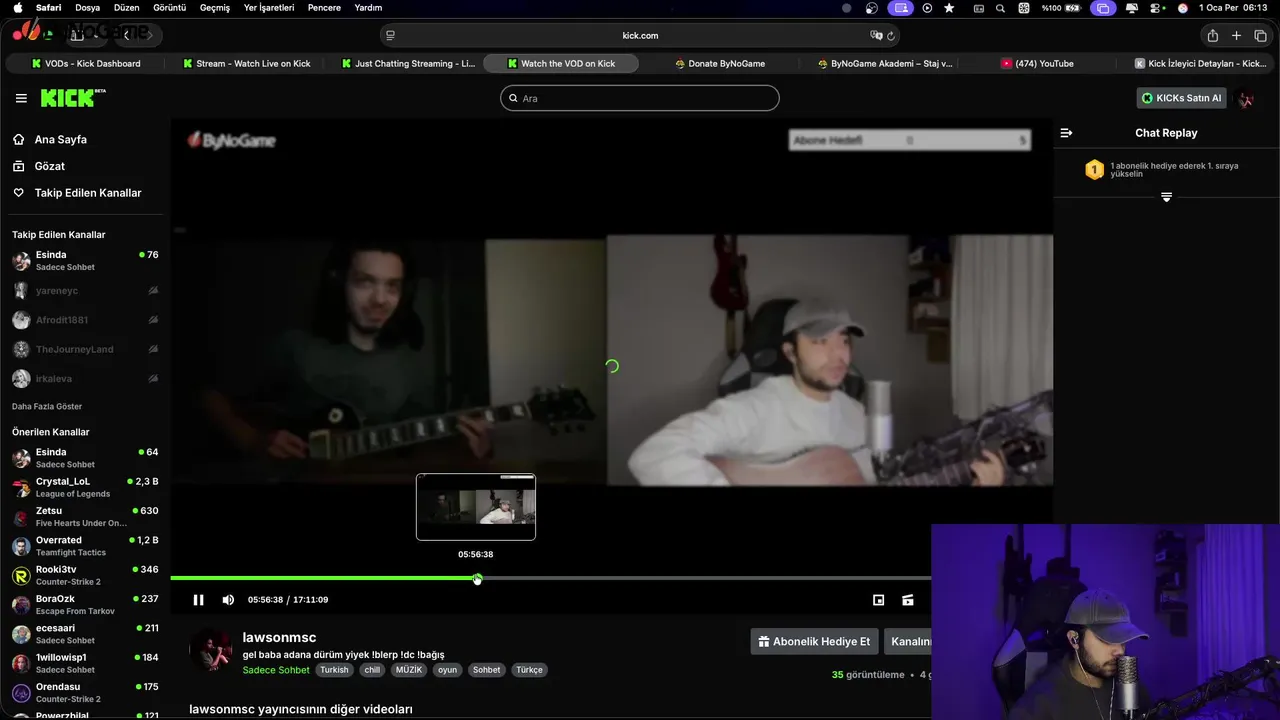Open the Kick hamburger menu
This screenshot has height=720, width=1280.
pyautogui.click(x=21, y=98)
